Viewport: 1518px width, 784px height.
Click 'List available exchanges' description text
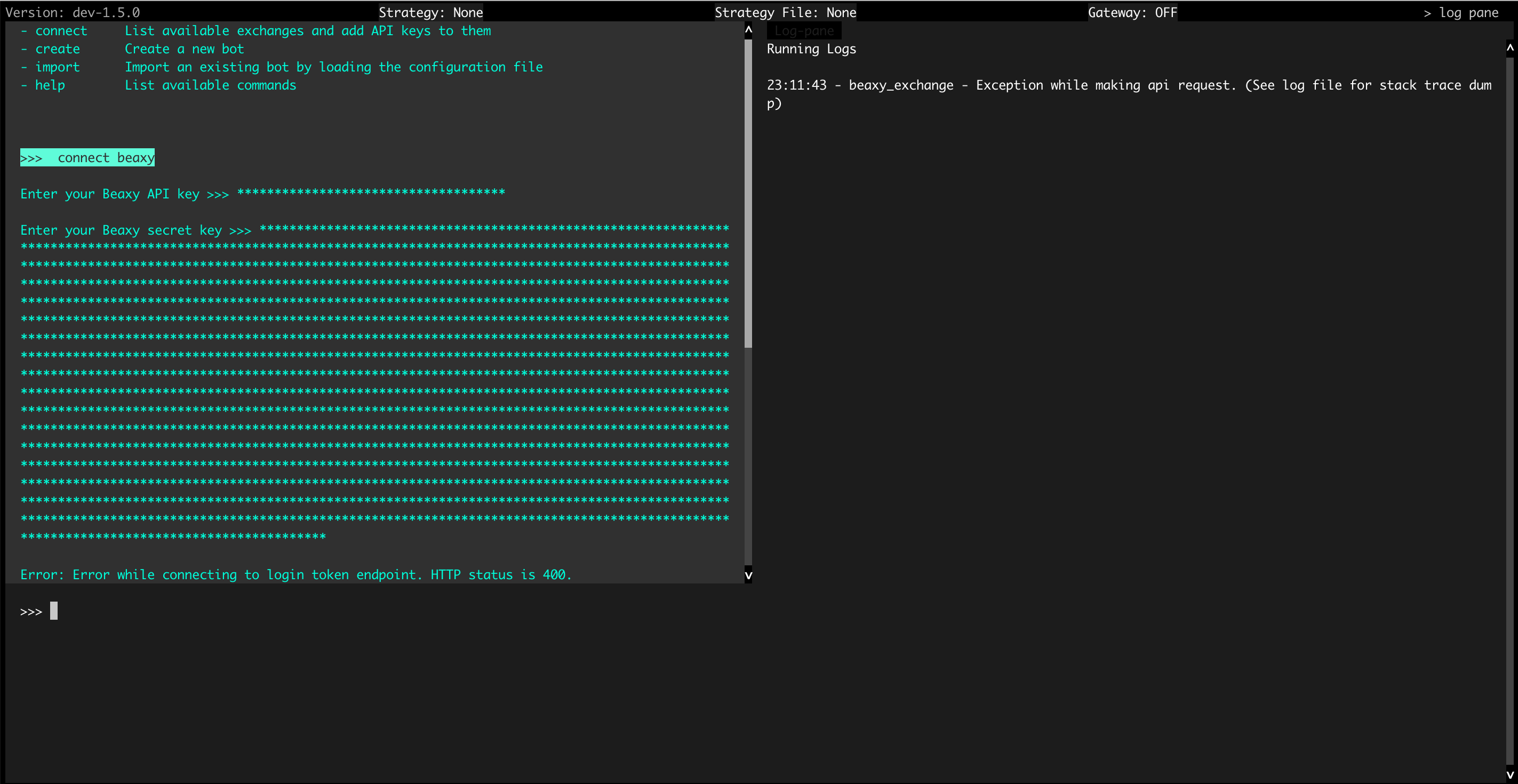pos(308,30)
